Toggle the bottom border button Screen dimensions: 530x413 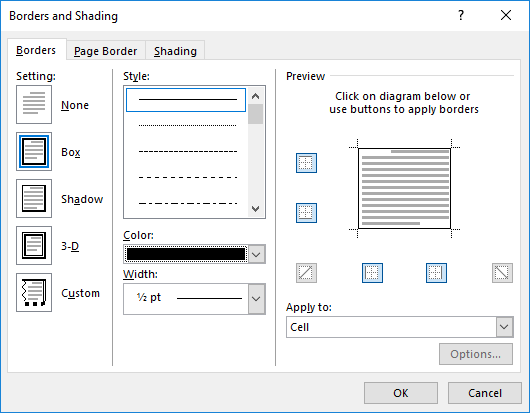pos(306,213)
